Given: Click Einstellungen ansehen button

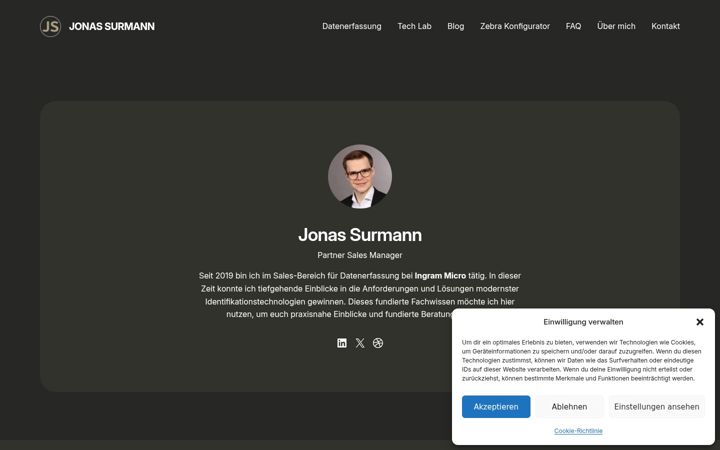Looking at the screenshot, I should click(x=657, y=406).
